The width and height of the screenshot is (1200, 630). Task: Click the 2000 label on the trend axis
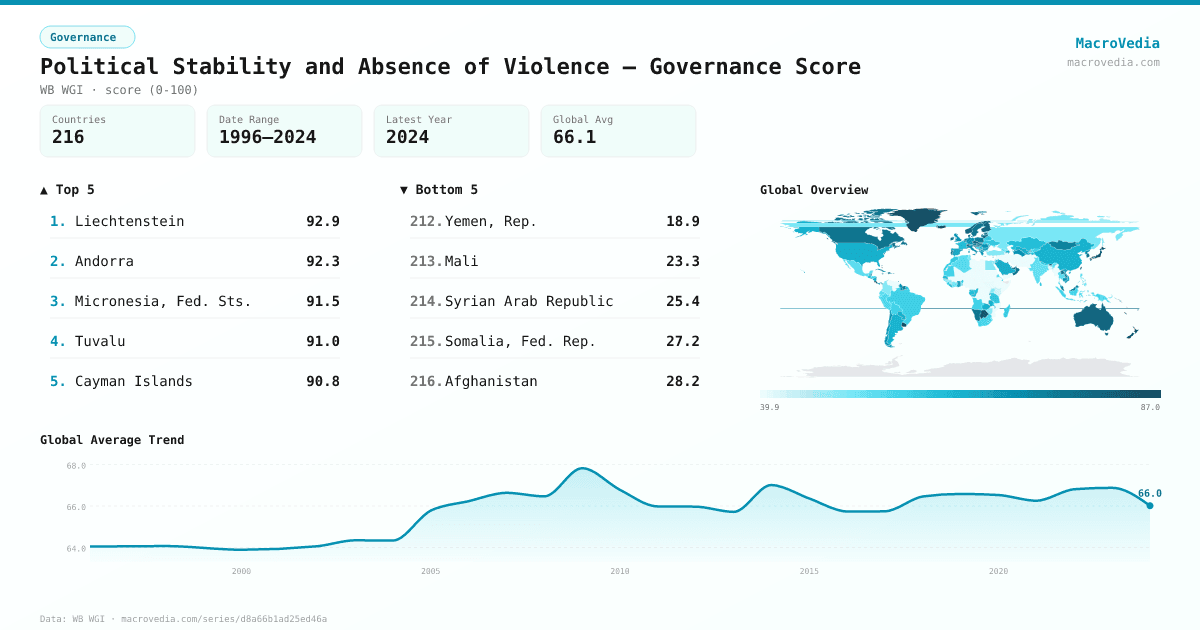241,570
